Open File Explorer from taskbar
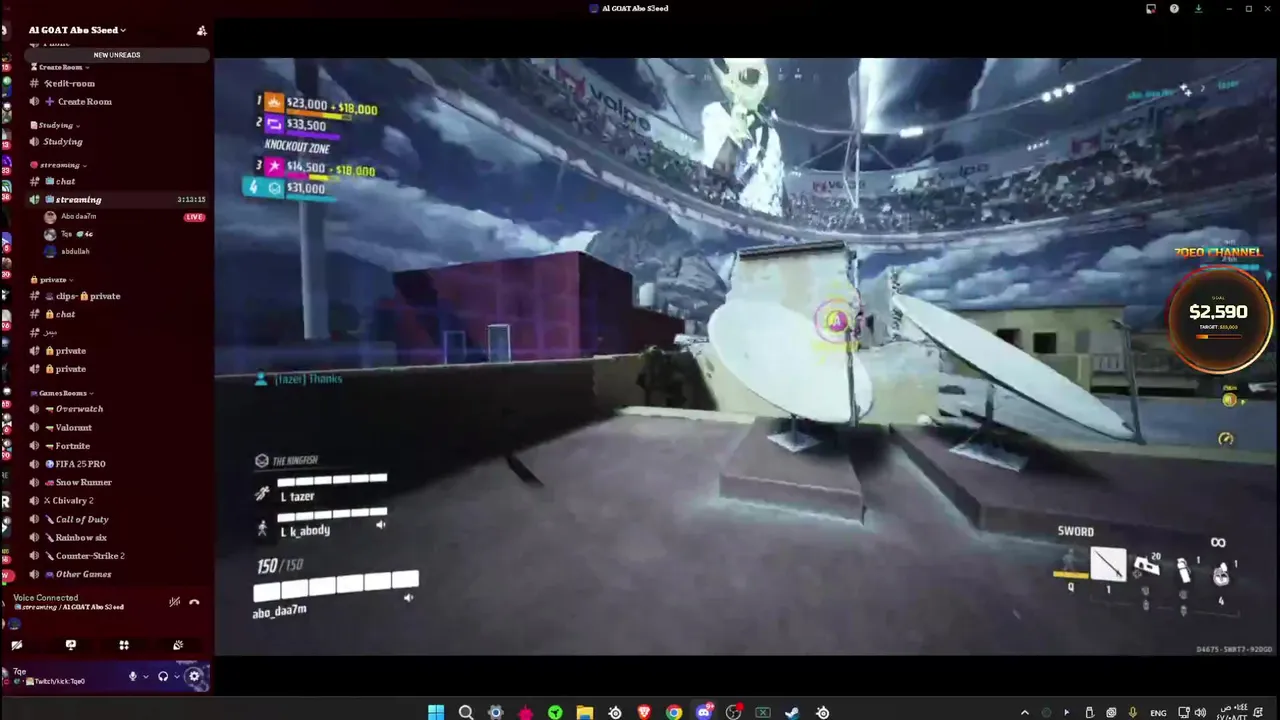The image size is (1280, 720). click(584, 712)
